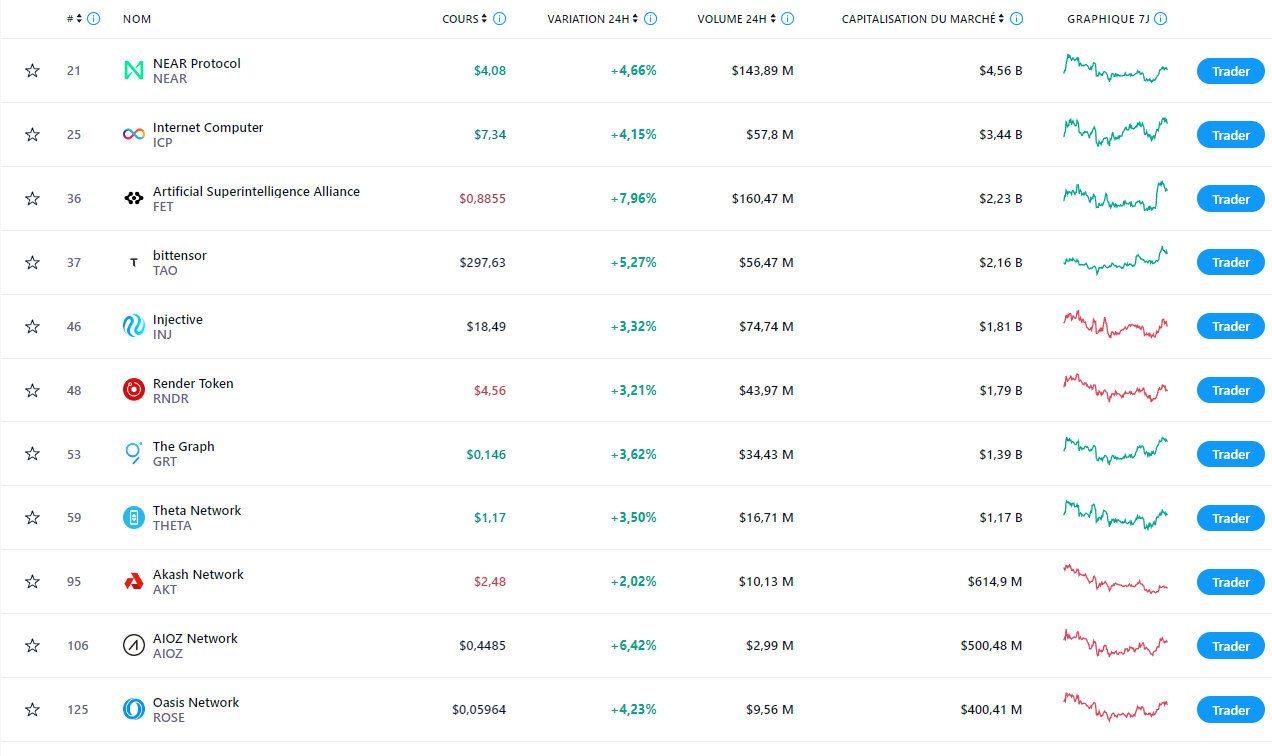The width and height of the screenshot is (1272, 756).
Task: Open AIOZ Network 7-day chart
Action: pos(1115,645)
